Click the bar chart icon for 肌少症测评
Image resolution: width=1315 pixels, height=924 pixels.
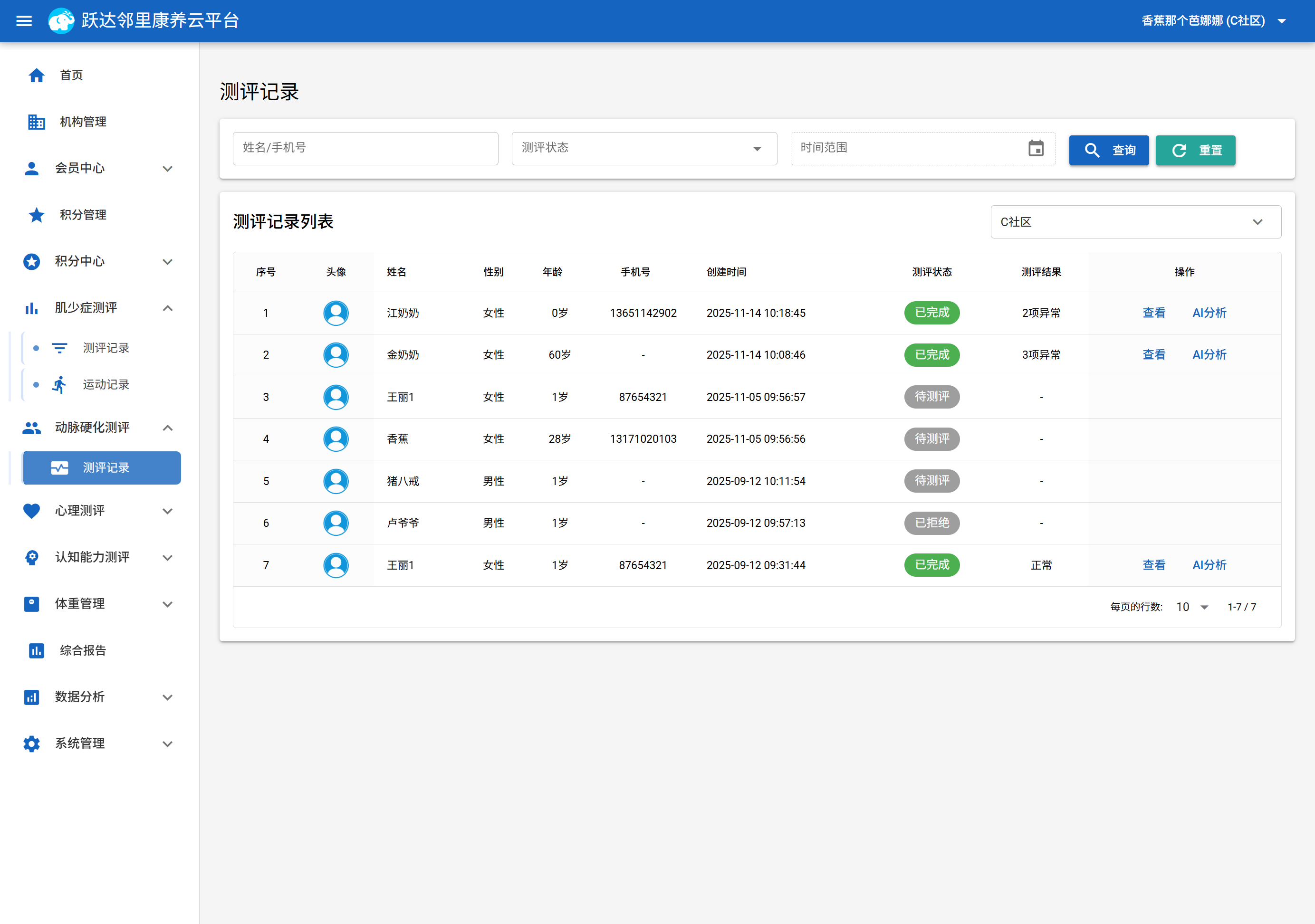click(31, 309)
